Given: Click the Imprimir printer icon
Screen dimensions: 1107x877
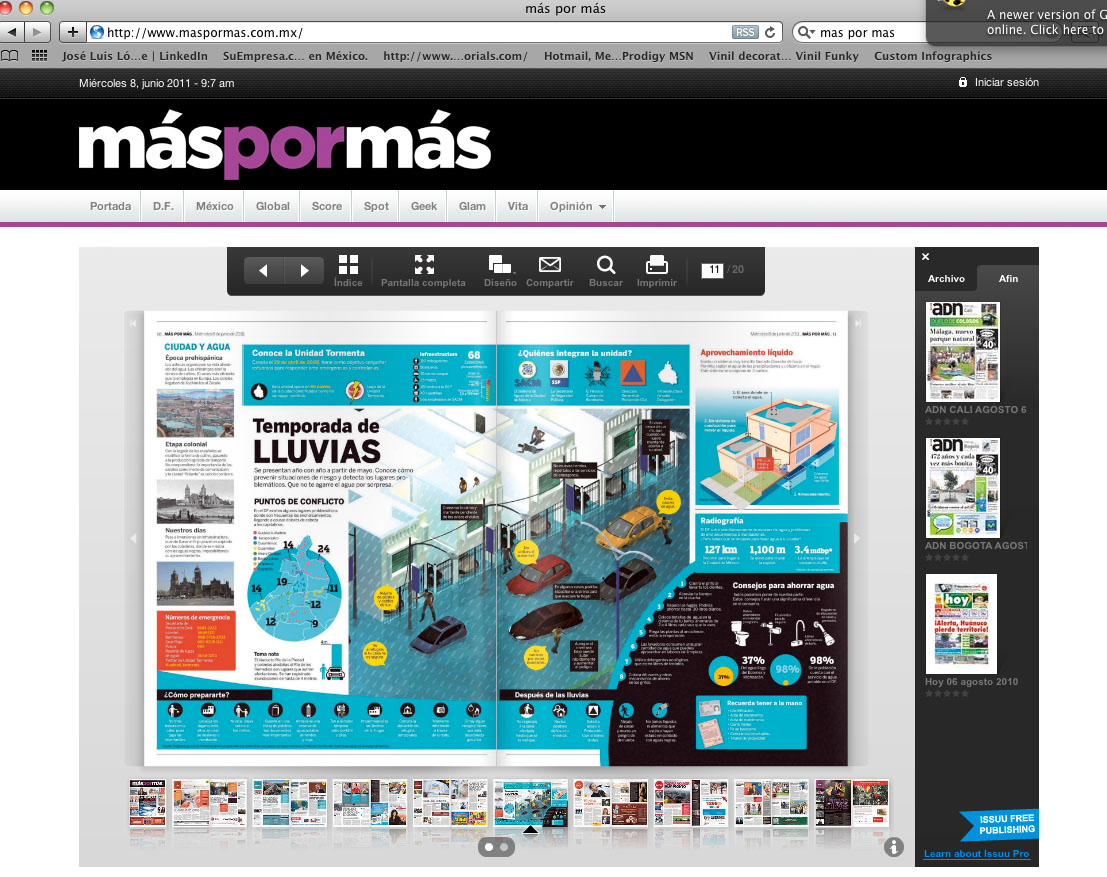Looking at the screenshot, I should [657, 265].
